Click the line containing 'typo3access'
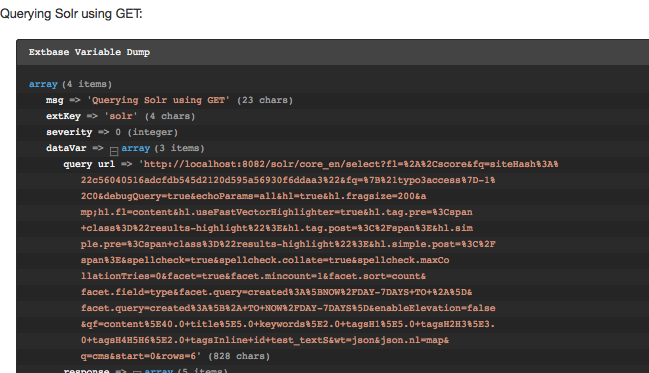Screen dimensions: 649x373 click(x=288, y=180)
